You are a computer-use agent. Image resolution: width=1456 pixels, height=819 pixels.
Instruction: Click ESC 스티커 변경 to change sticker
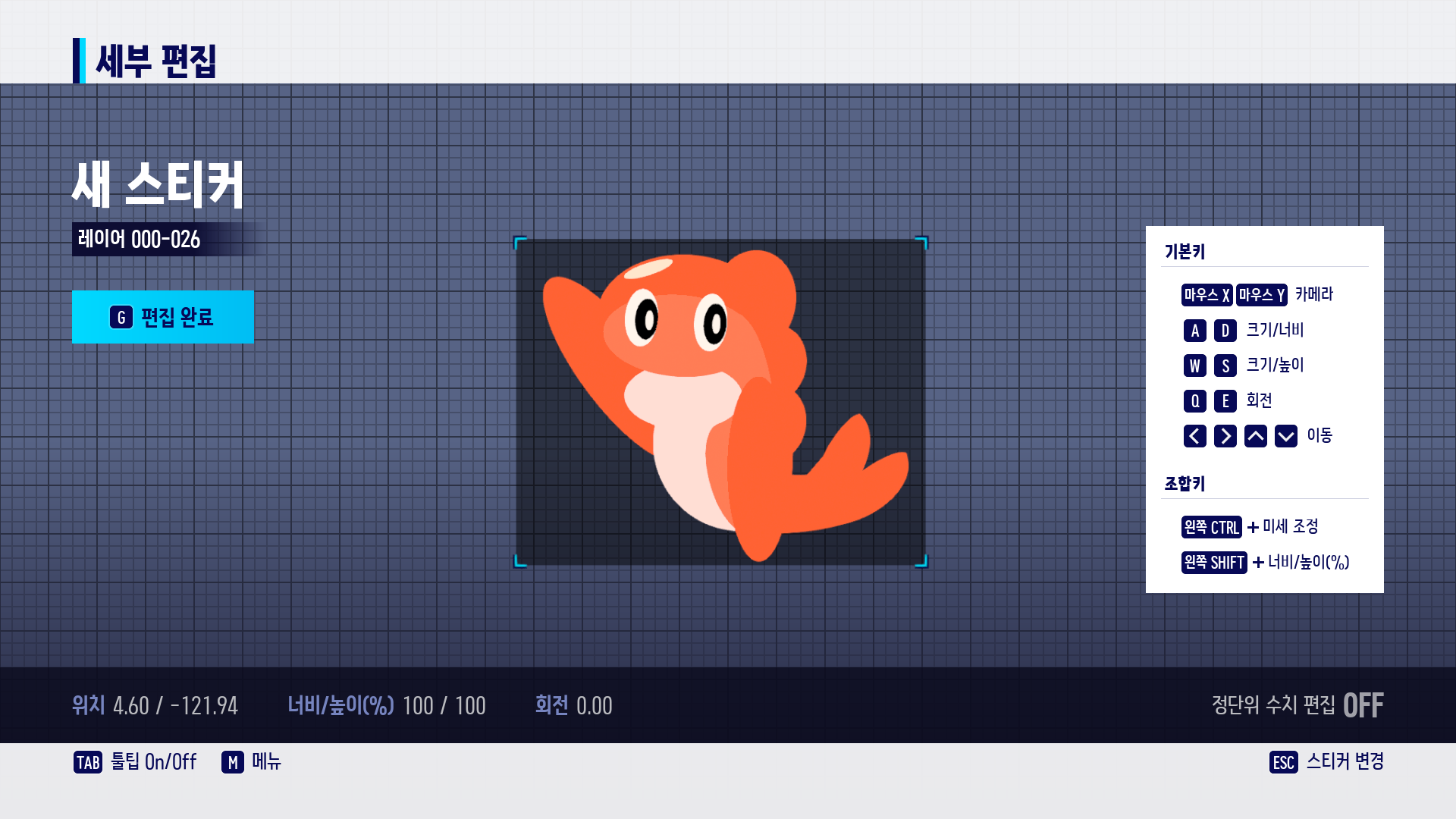pos(1326,762)
